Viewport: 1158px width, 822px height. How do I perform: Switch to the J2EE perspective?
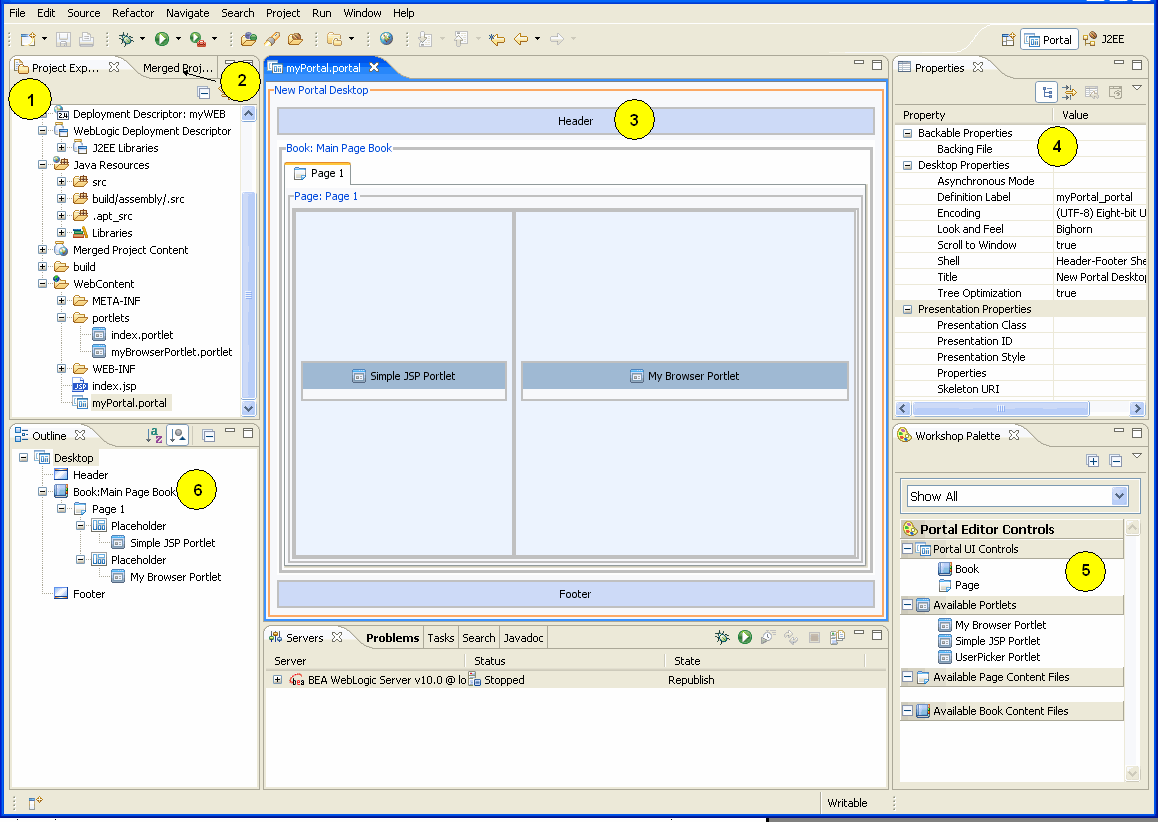click(1104, 40)
